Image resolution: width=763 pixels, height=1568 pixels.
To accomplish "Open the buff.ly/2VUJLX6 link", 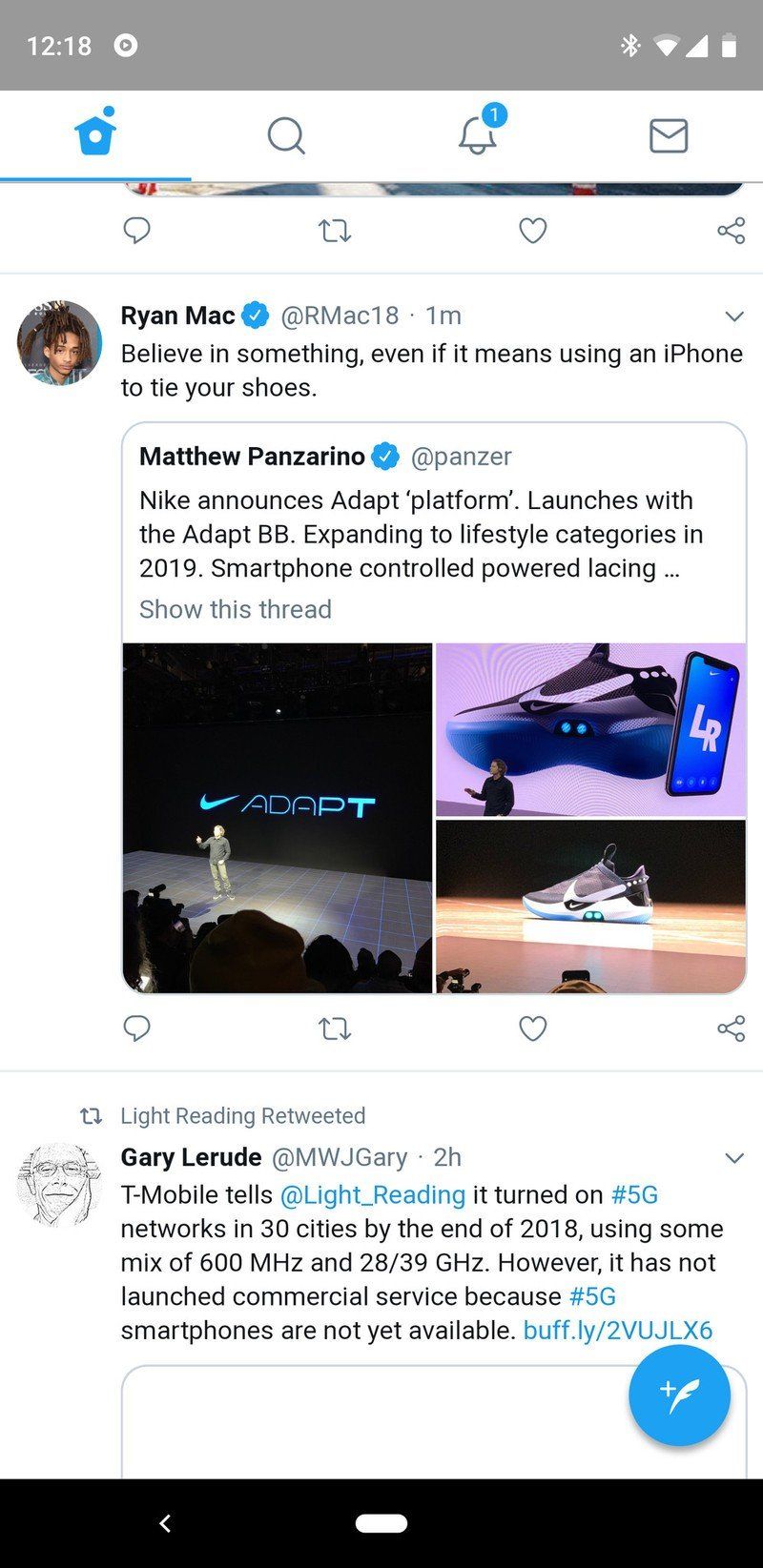I will coord(616,1330).
